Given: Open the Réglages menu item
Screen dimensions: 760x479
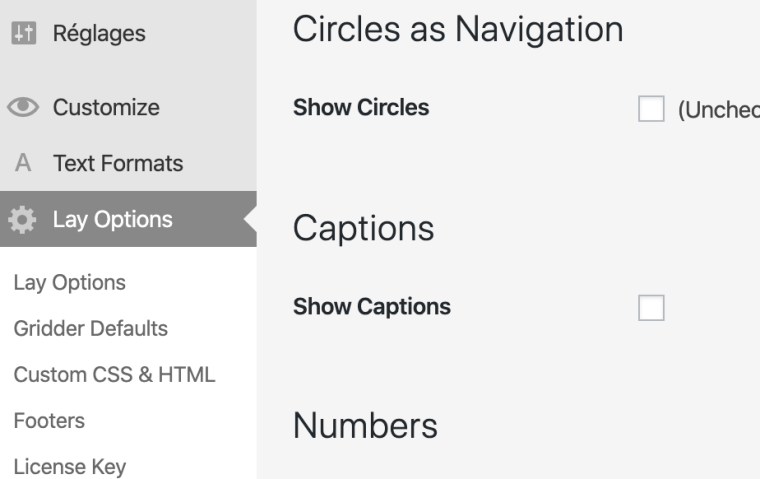Looking at the screenshot, I should (x=99, y=34).
